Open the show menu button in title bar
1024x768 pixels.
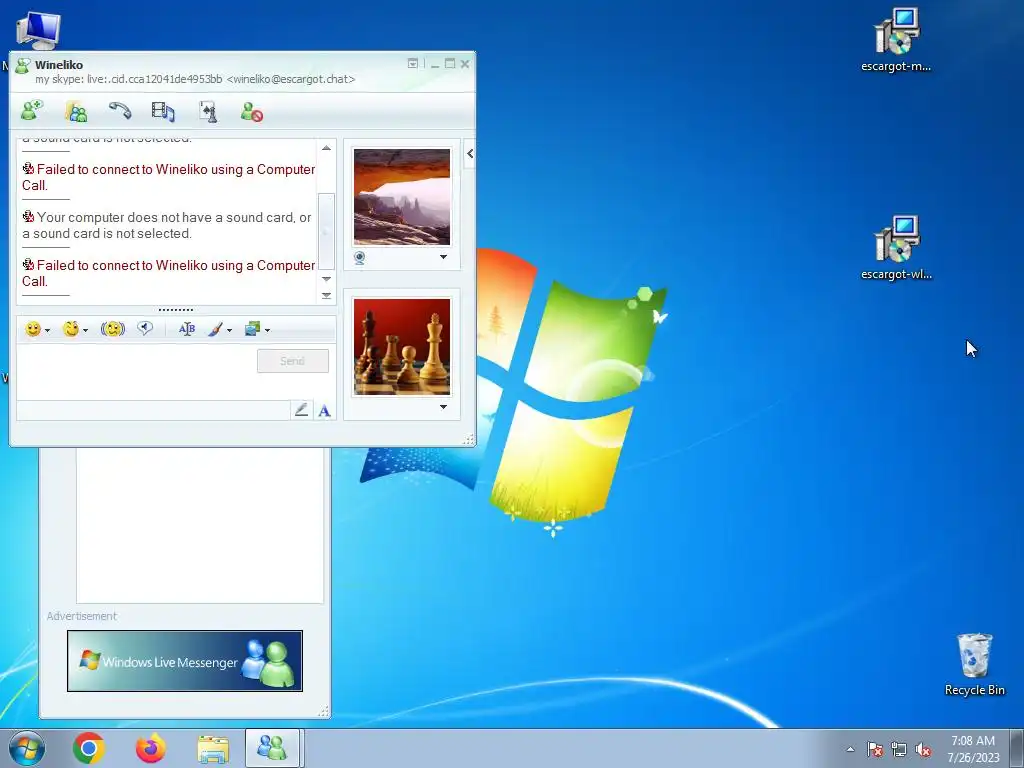pyautogui.click(x=413, y=63)
